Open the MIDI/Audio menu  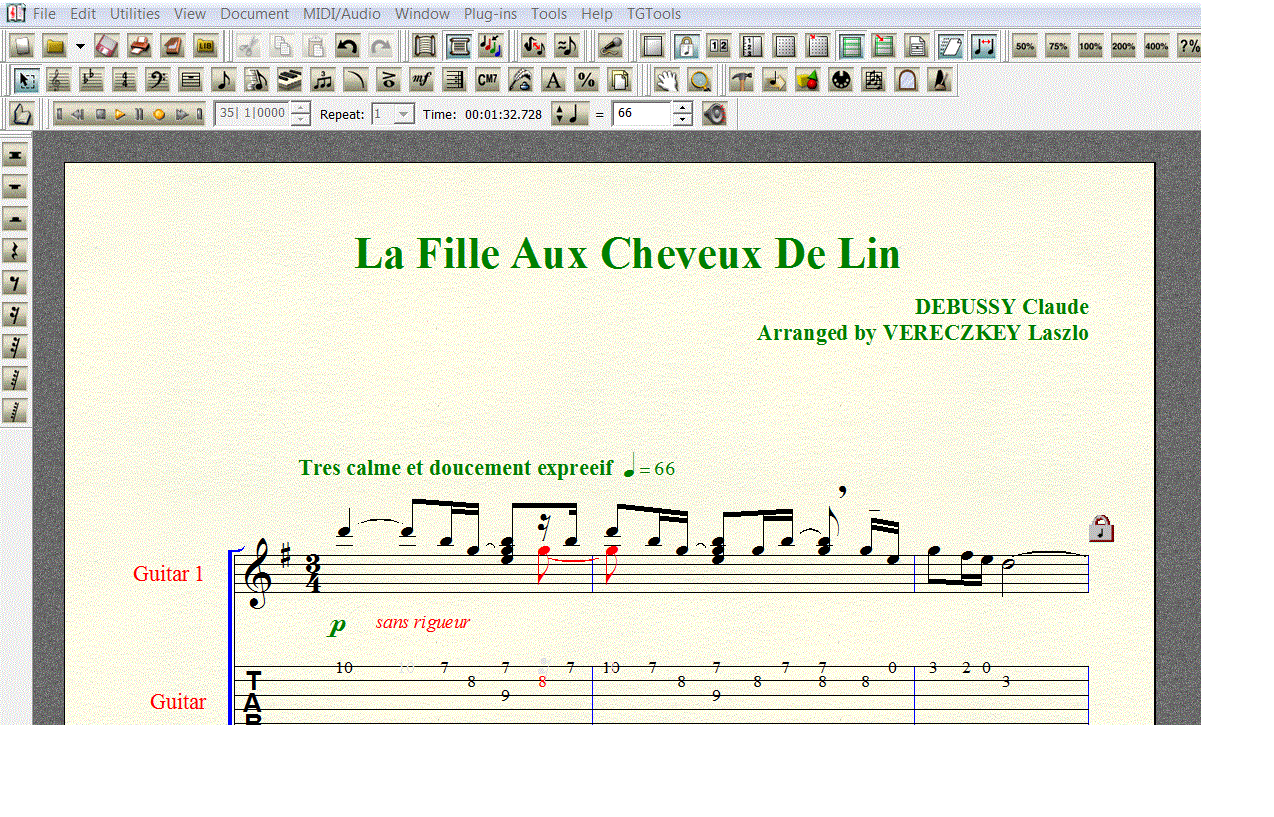tap(342, 14)
